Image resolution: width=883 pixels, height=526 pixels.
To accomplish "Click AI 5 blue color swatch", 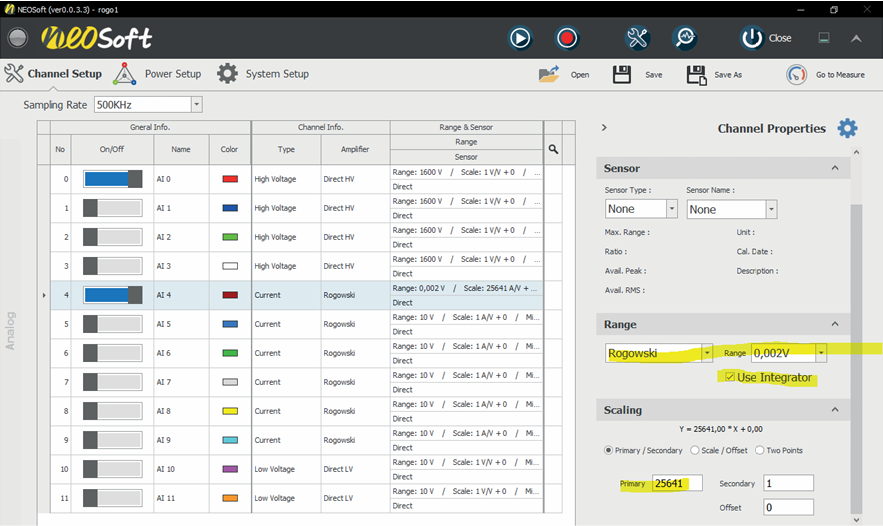I will (x=230, y=324).
